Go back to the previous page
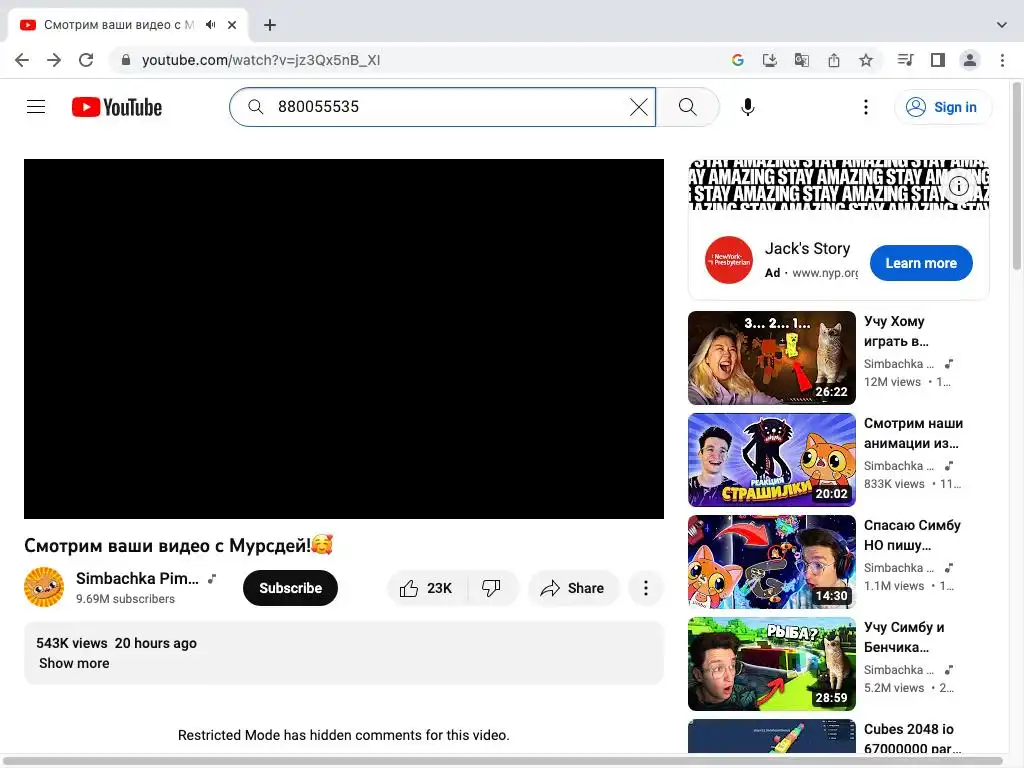 click(22, 60)
